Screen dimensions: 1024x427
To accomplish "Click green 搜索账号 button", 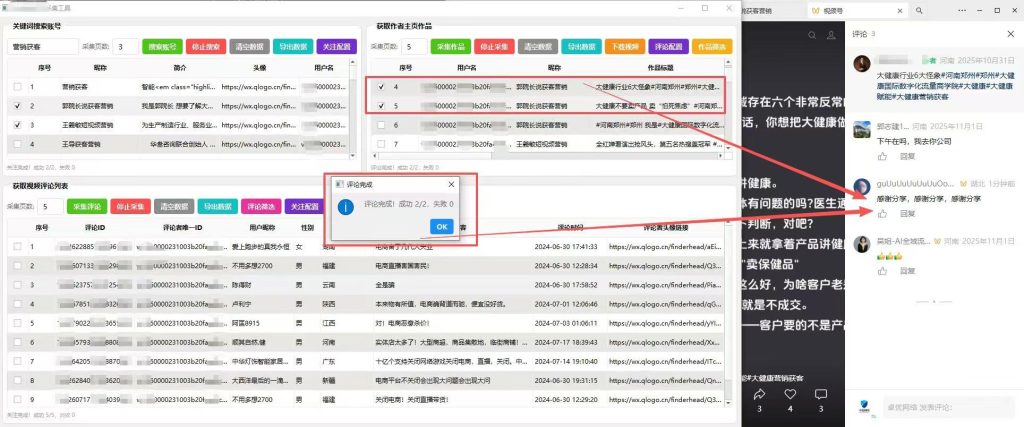I will (x=162, y=46).
